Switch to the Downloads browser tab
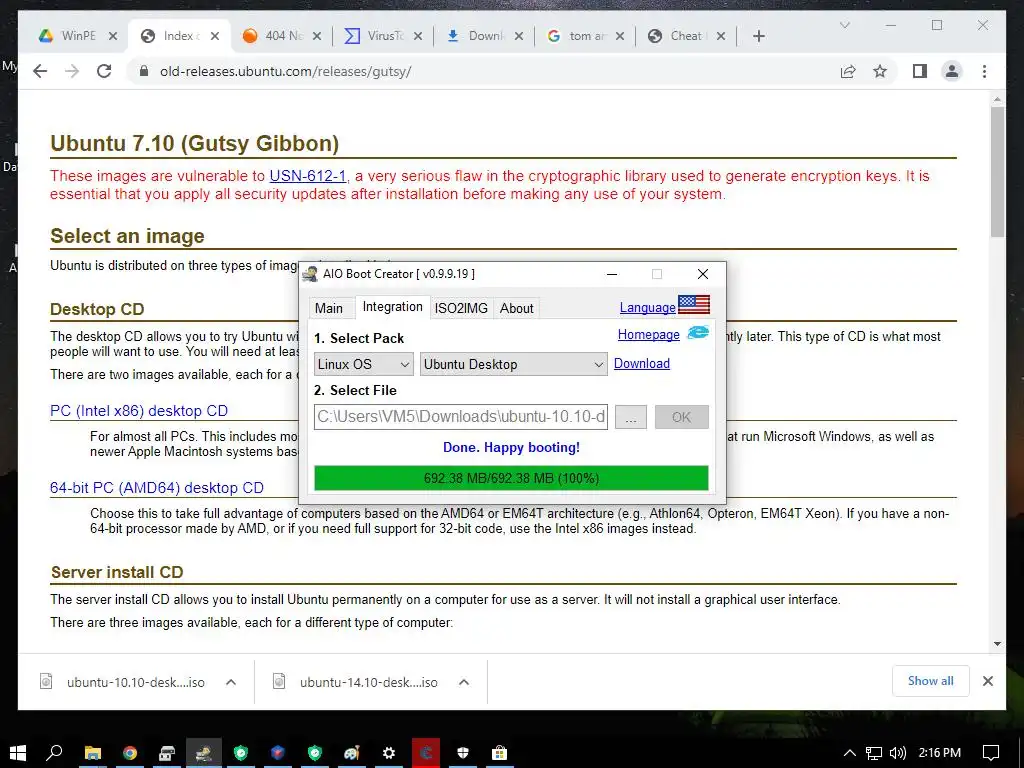The height and width of the screenshot is (768, 1024). [x=485, y=36]
